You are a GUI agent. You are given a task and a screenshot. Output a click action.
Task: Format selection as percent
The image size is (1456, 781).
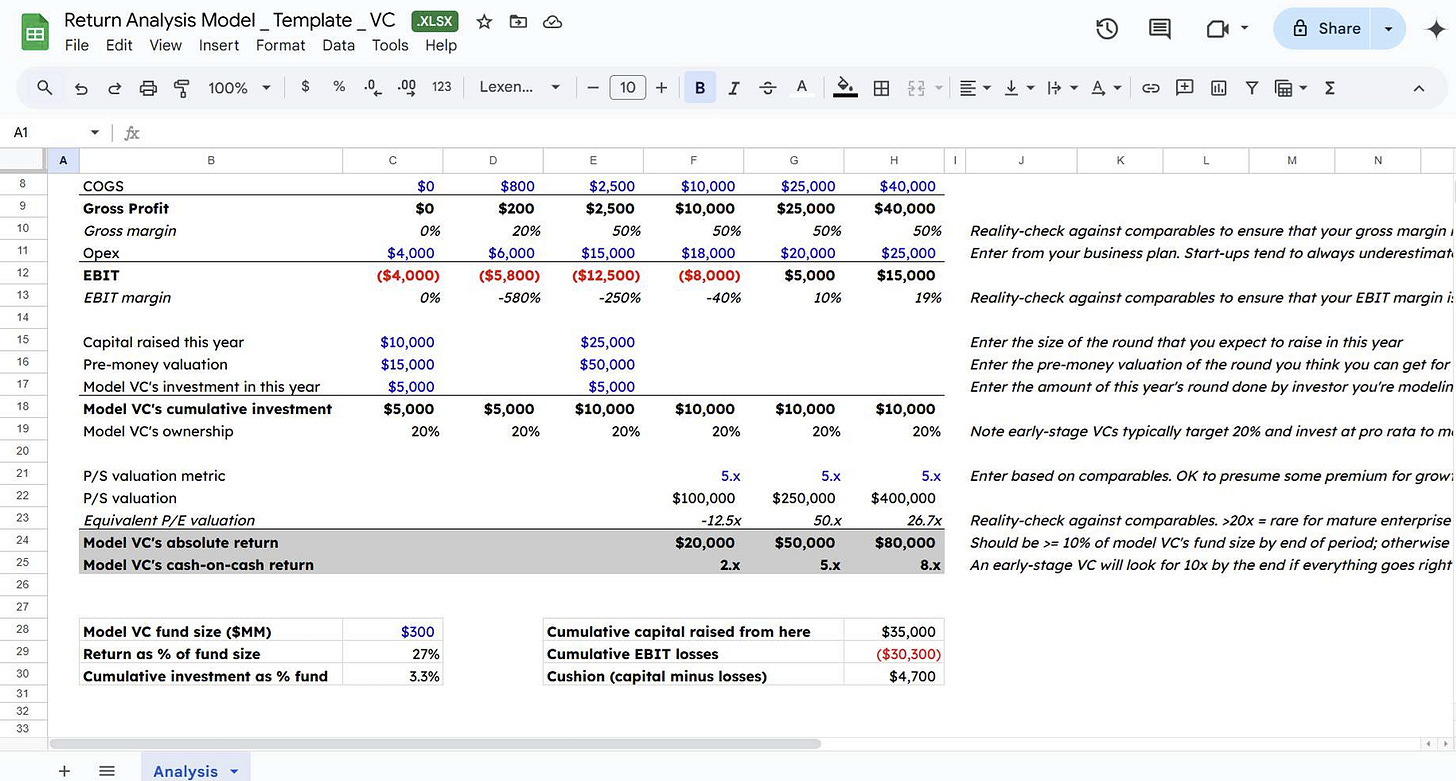(339, 87)
